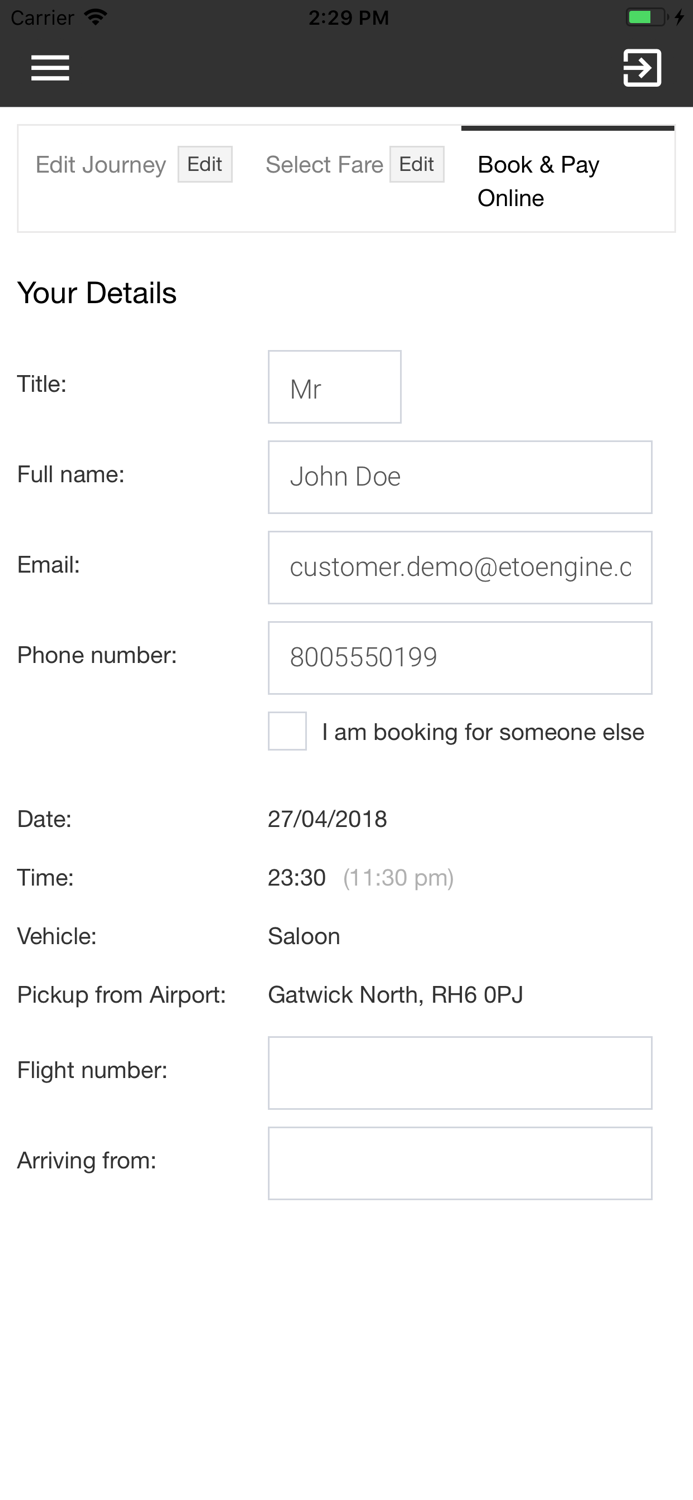The width and height of the screenshot is (693, 1500).
Task: Switch to the Book & Pay Online tab
Action: point(539,180)
